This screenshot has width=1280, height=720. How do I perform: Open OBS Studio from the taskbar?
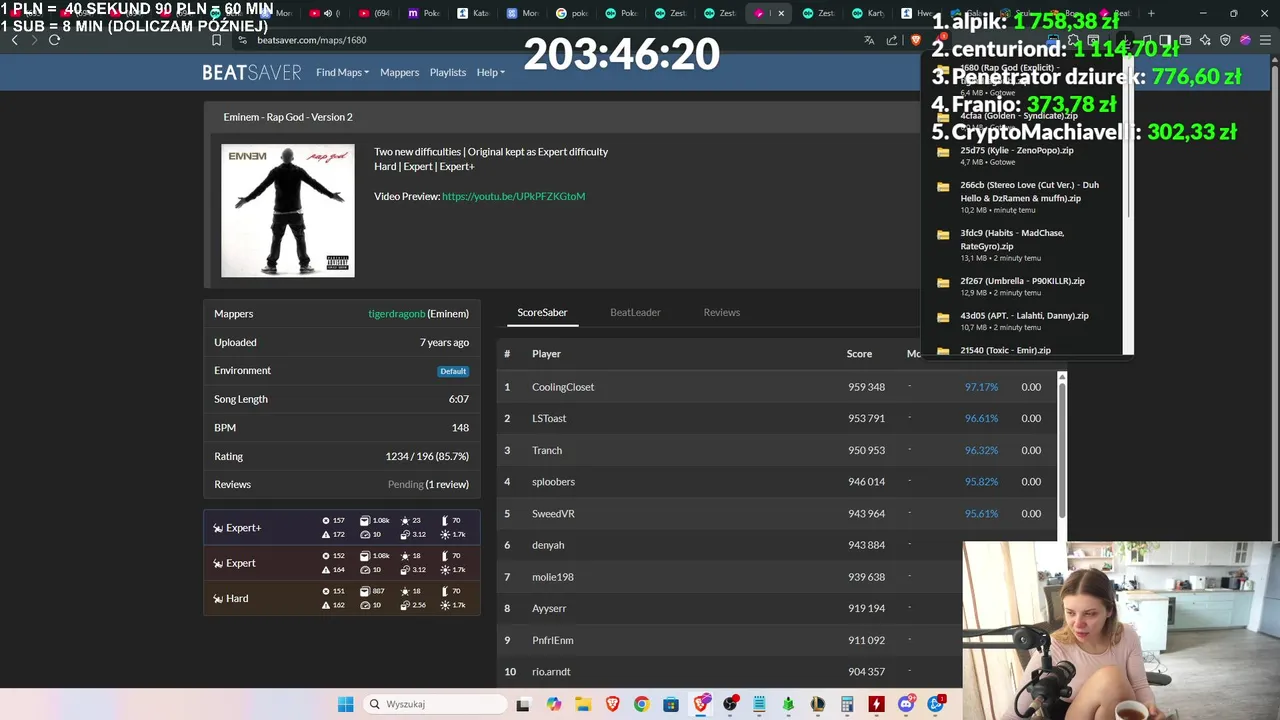730,704
